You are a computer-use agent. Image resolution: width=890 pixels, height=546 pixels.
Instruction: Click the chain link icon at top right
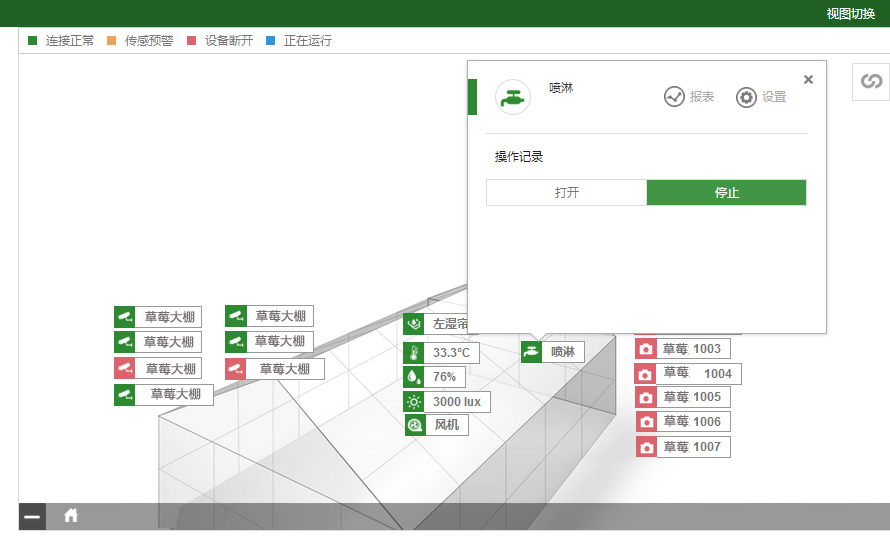[871, 81]
